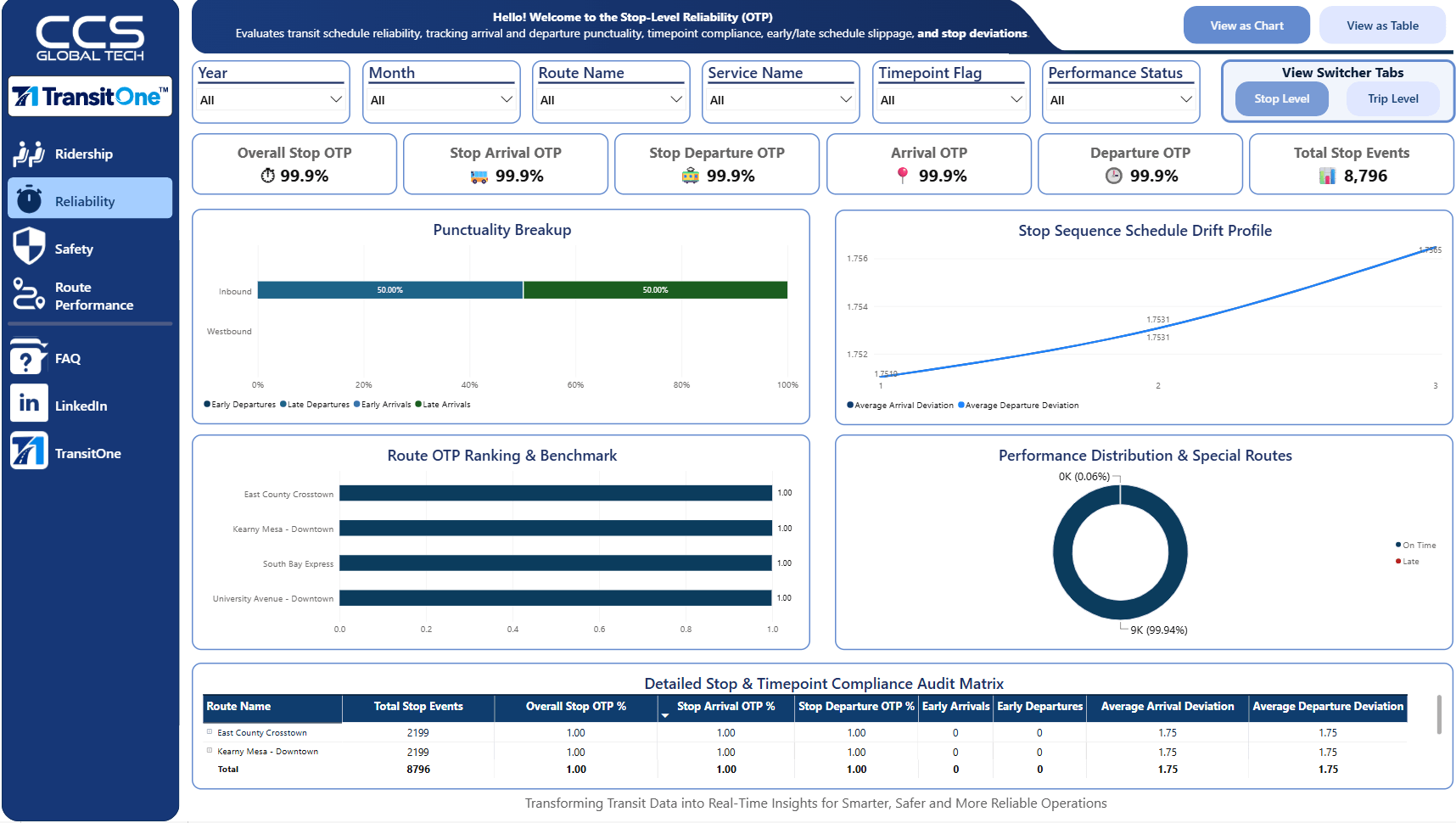The width and height of the screenshot is (1456, 823).
Task: Toggle the Stop Level view
Action: coord(1281,99)
